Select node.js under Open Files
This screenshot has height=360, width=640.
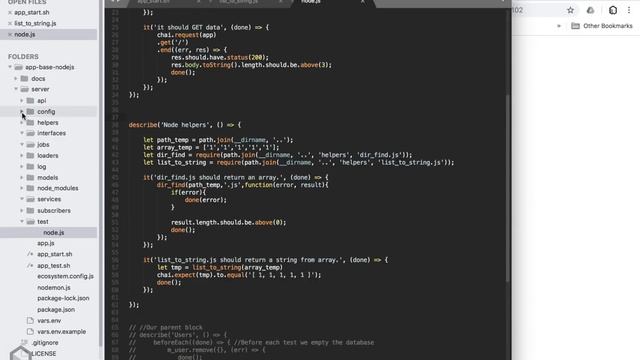tap(24, 35)
